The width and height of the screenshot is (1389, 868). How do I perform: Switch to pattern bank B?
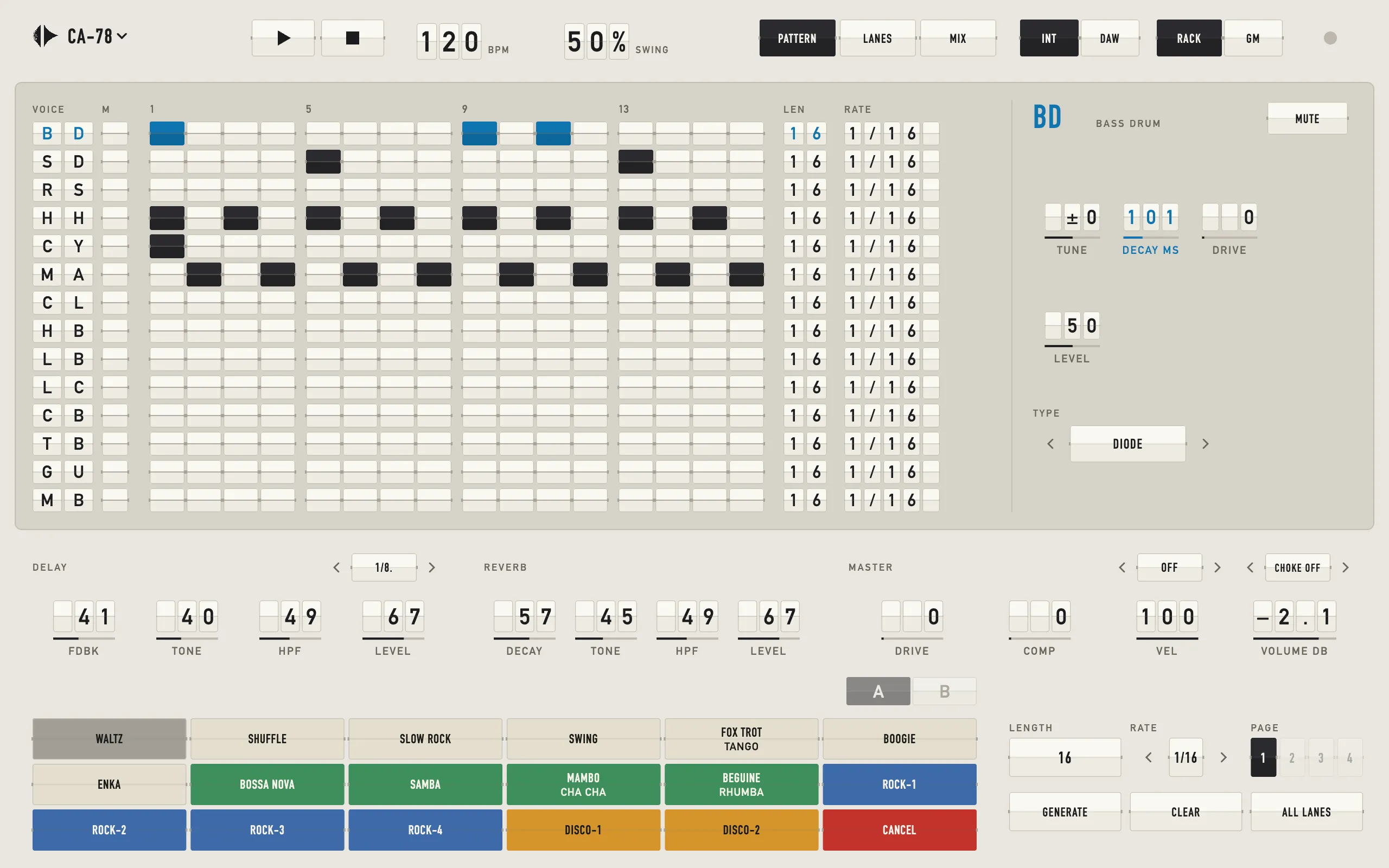tap(944, 691)
